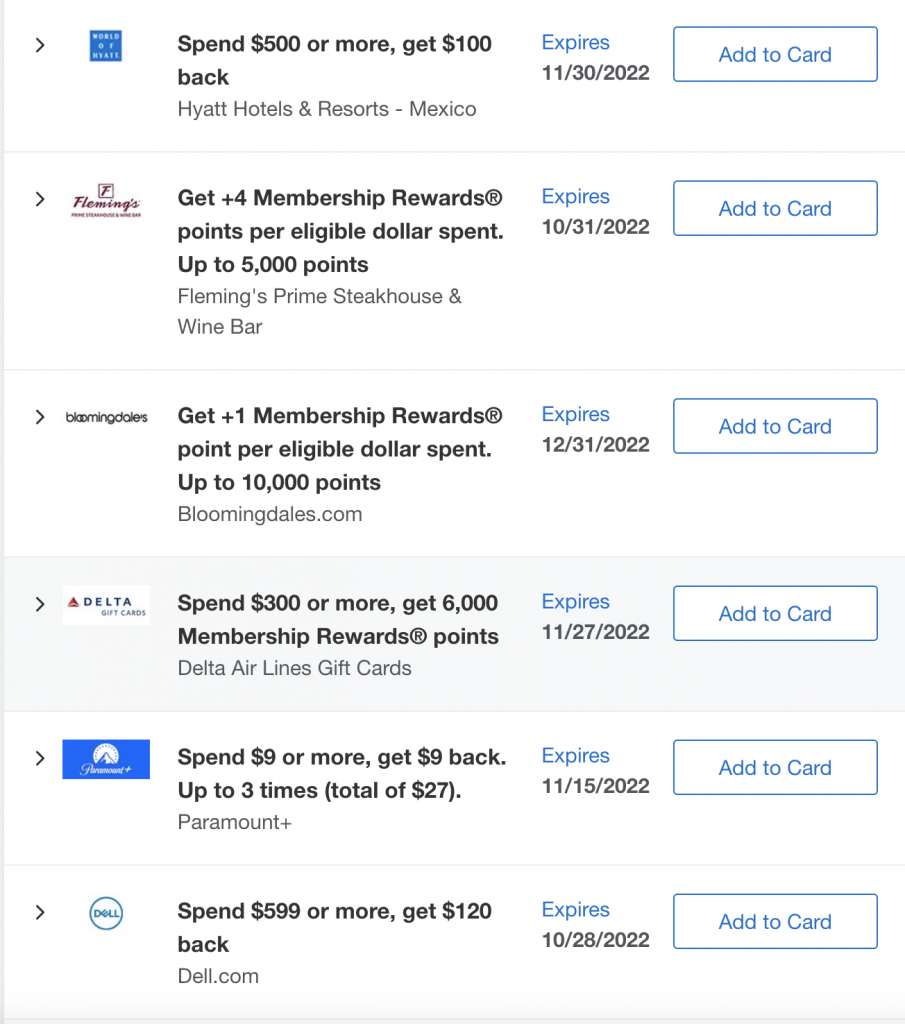Click the Paramount+ logo

(x=105, y=759)
